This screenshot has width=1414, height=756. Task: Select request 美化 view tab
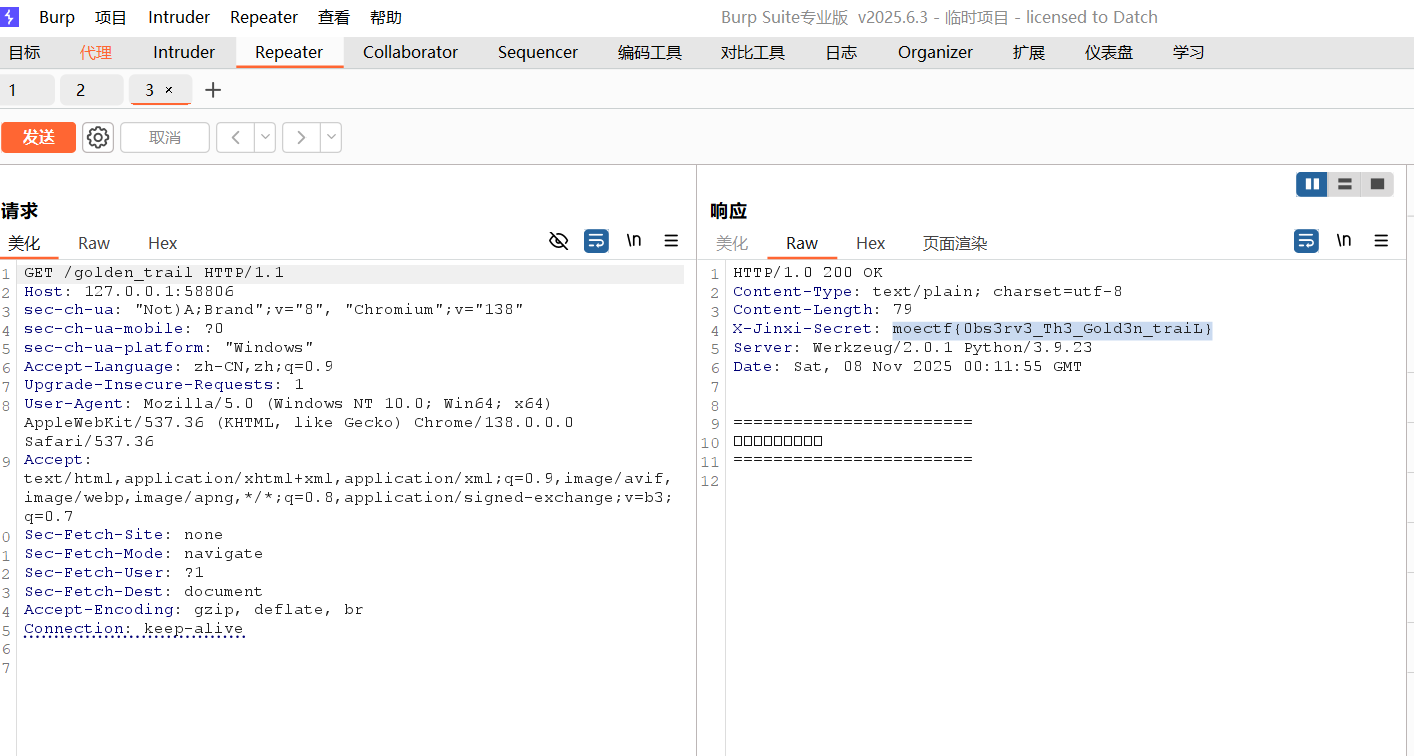point(25,243)
